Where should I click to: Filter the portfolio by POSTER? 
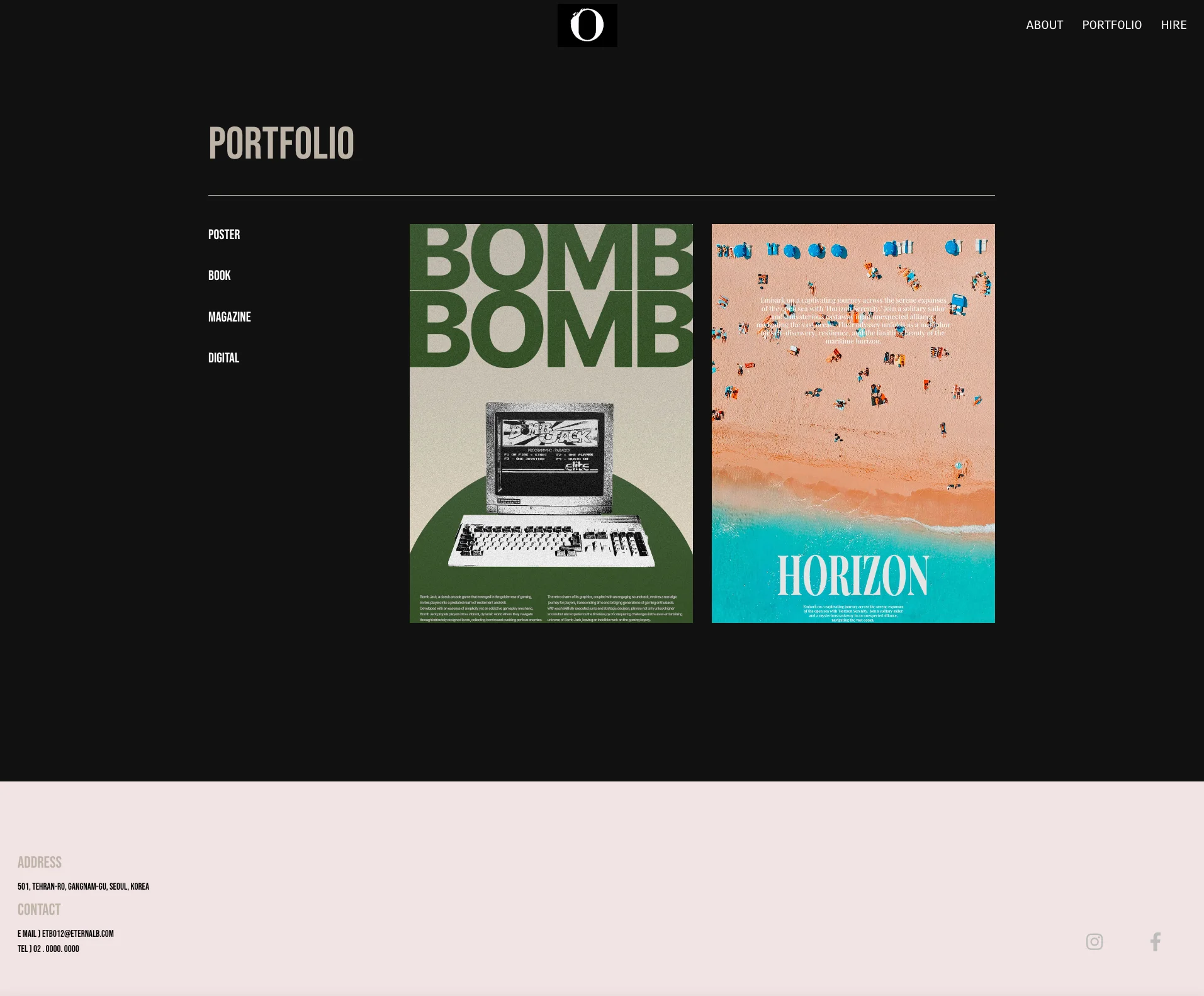coord(224,235)
